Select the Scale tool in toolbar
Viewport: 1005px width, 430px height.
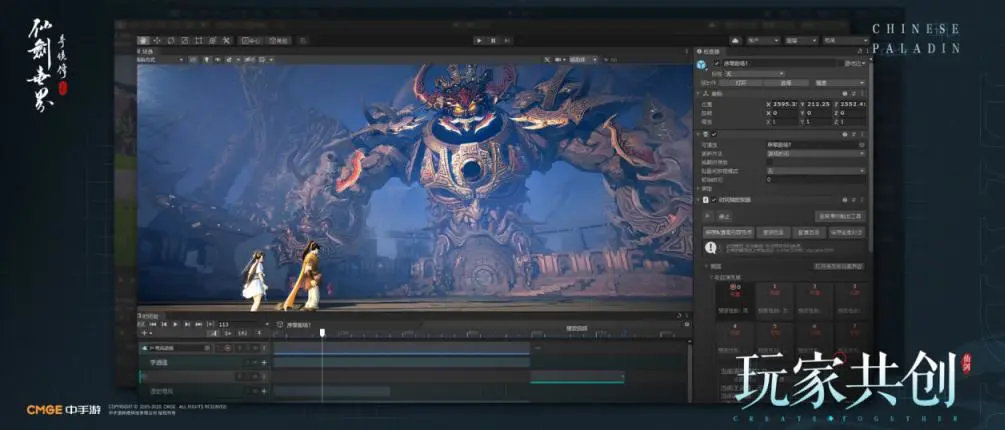click(x=184, y=40)
